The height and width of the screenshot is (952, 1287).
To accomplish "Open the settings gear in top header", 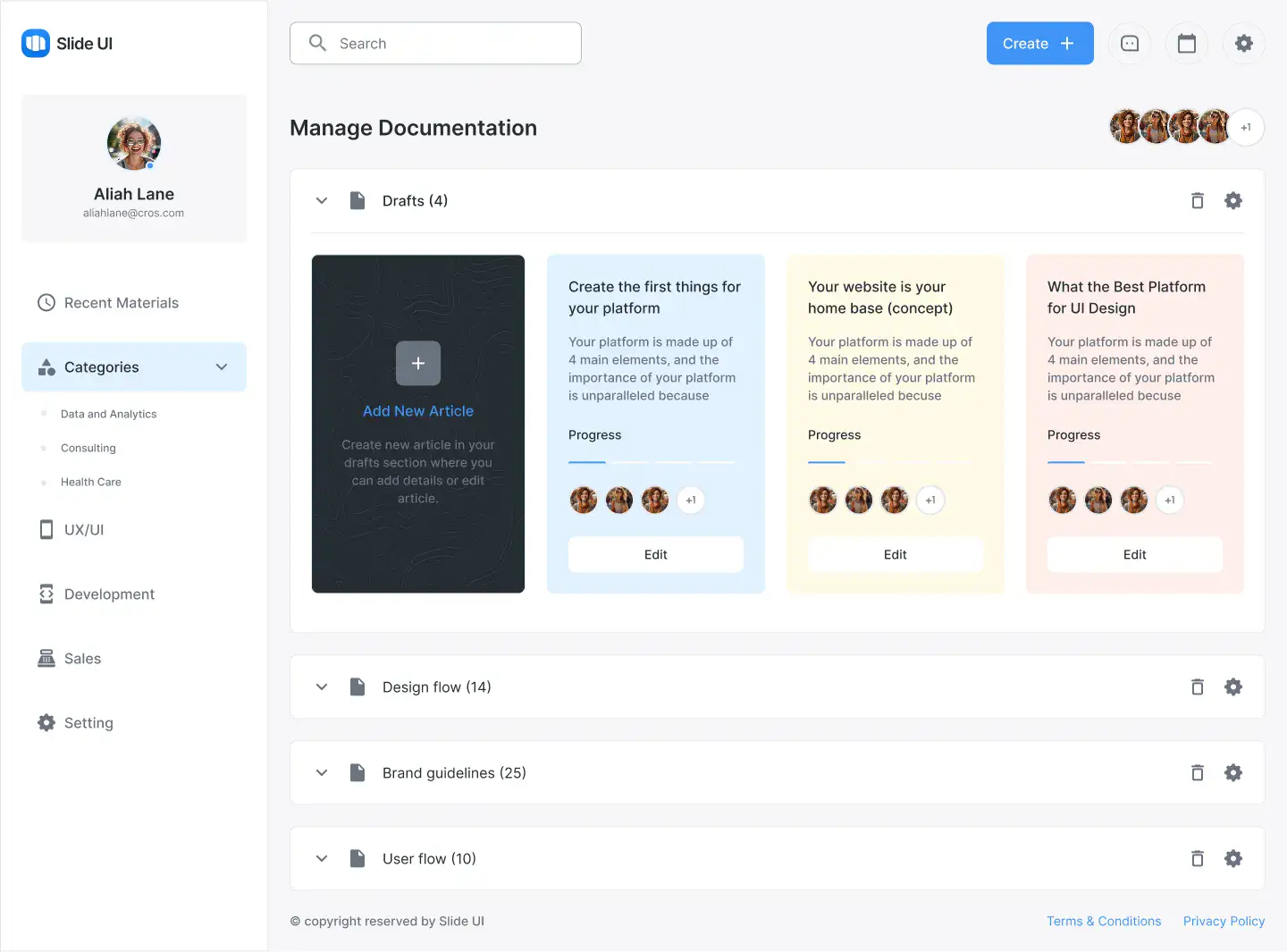I will (1244, 43).
